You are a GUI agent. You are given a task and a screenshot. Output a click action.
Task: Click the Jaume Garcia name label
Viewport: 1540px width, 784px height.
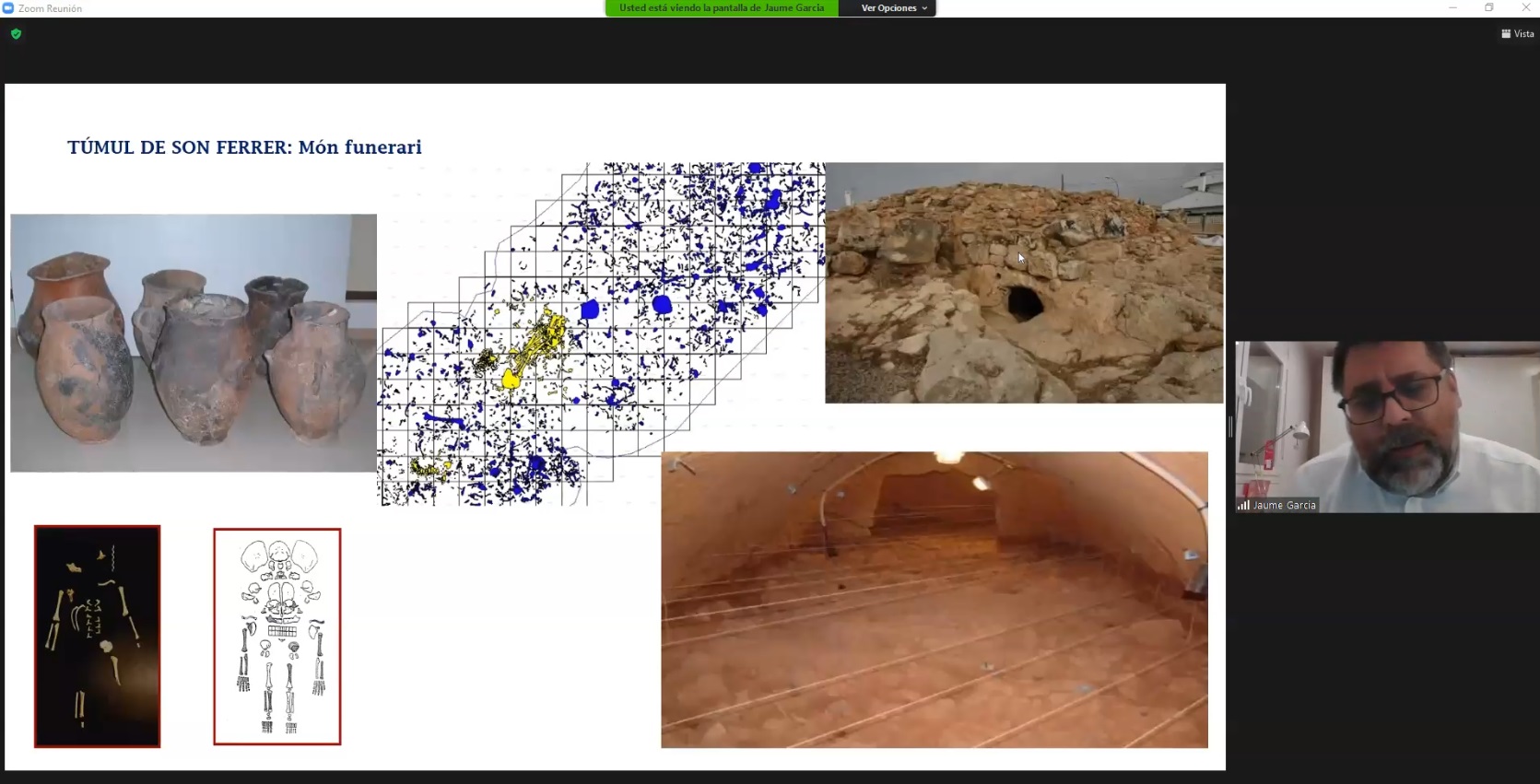[1284, 505]
